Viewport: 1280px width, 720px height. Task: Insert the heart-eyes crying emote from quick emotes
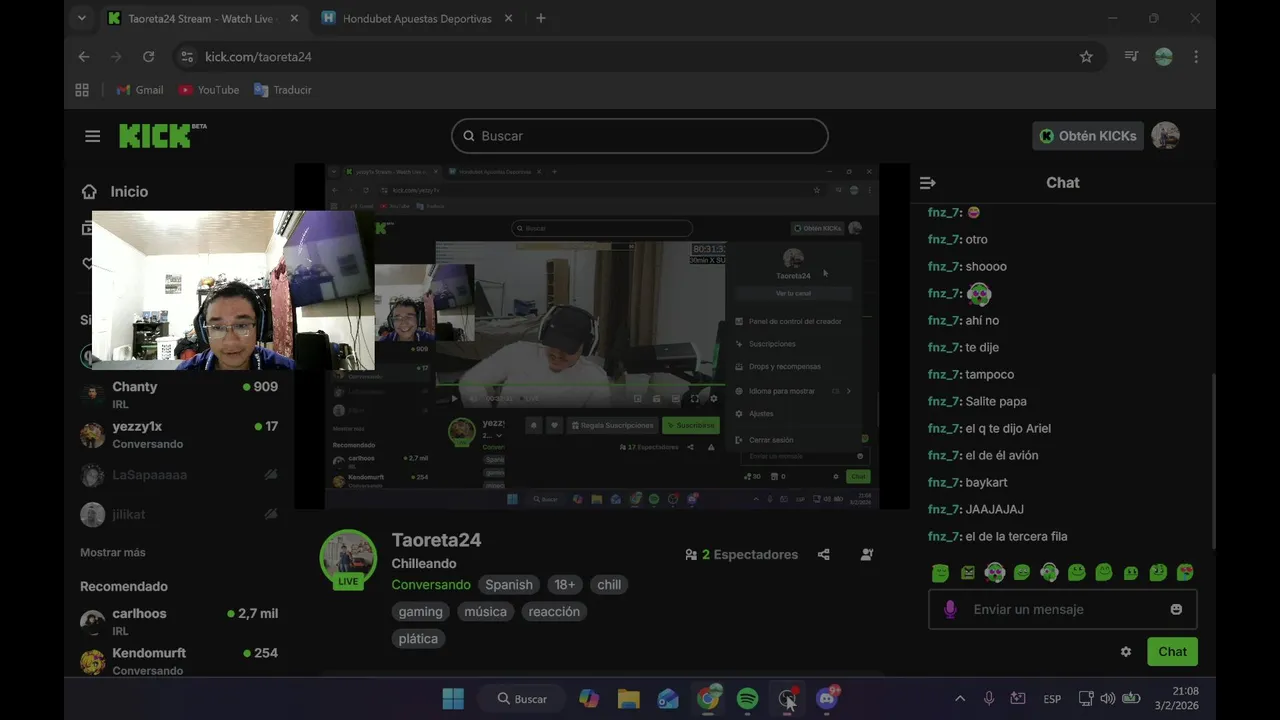coord(1185,572)
